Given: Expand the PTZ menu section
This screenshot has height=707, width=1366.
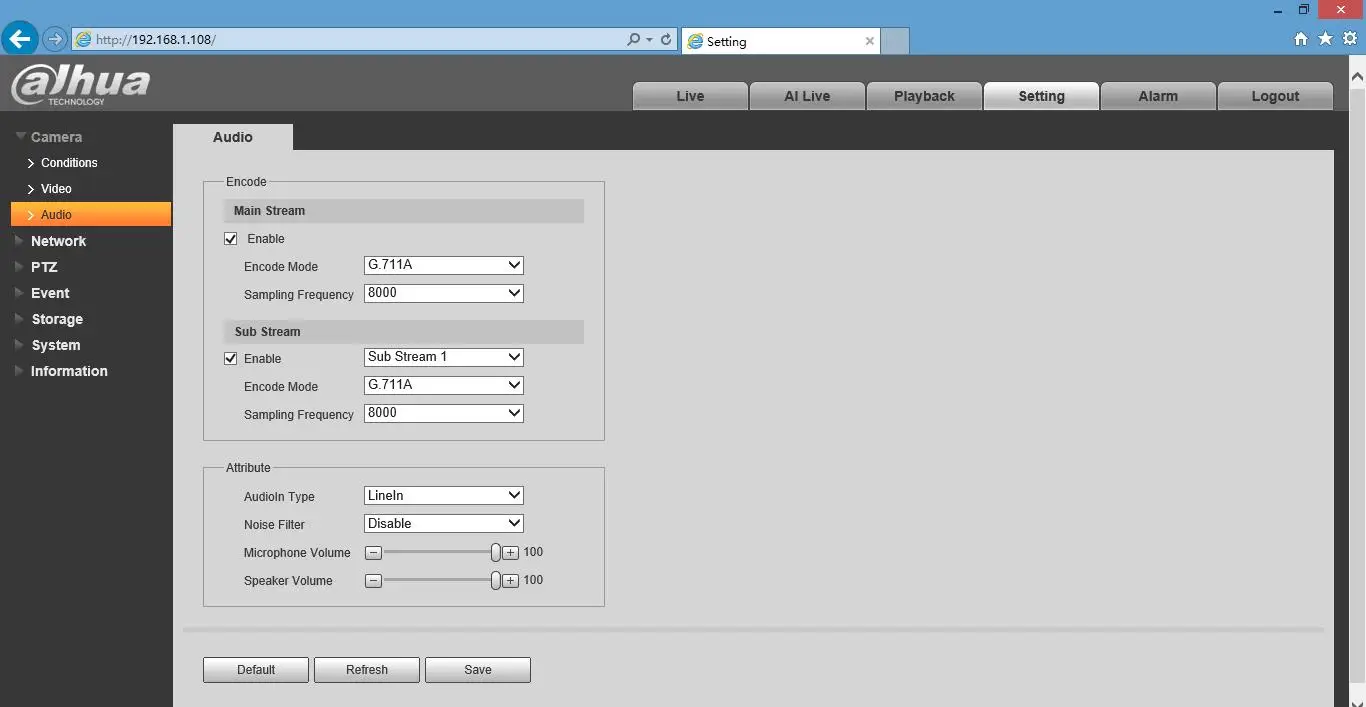Looking at the screenshot, I should (44, 267).
